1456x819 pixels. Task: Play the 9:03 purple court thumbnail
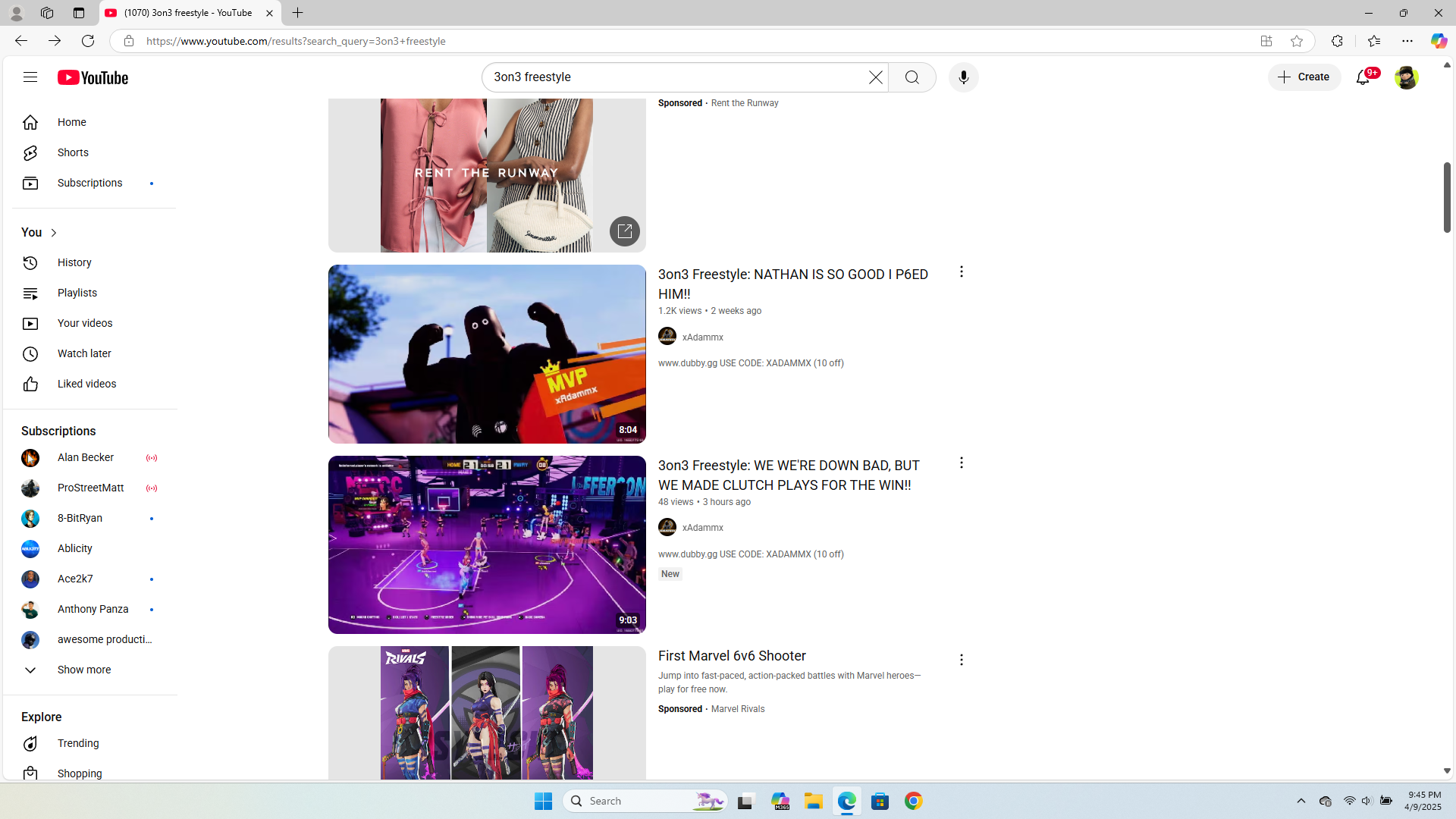tap(487, 544)
